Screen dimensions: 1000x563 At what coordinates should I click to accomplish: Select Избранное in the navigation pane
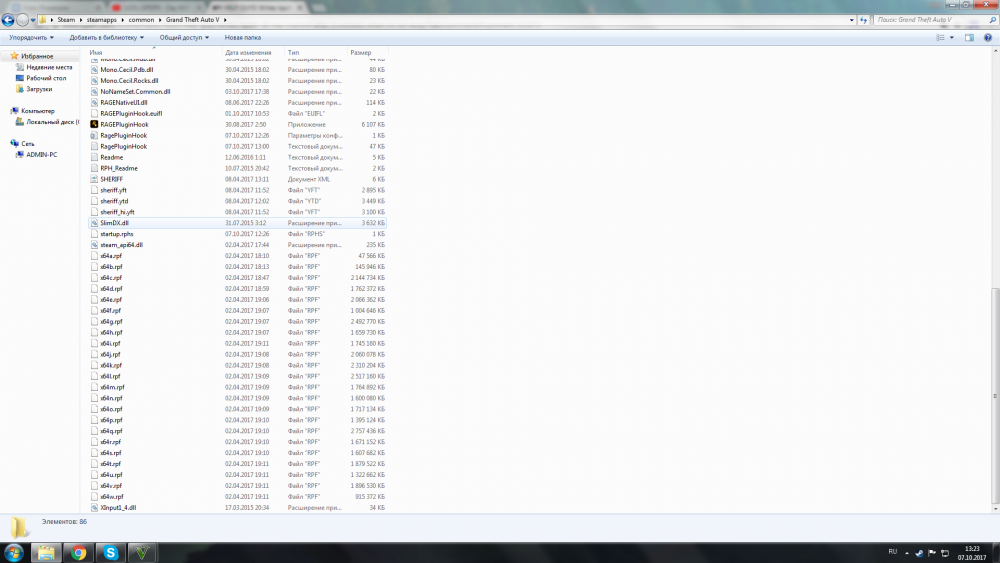point(37,56)
